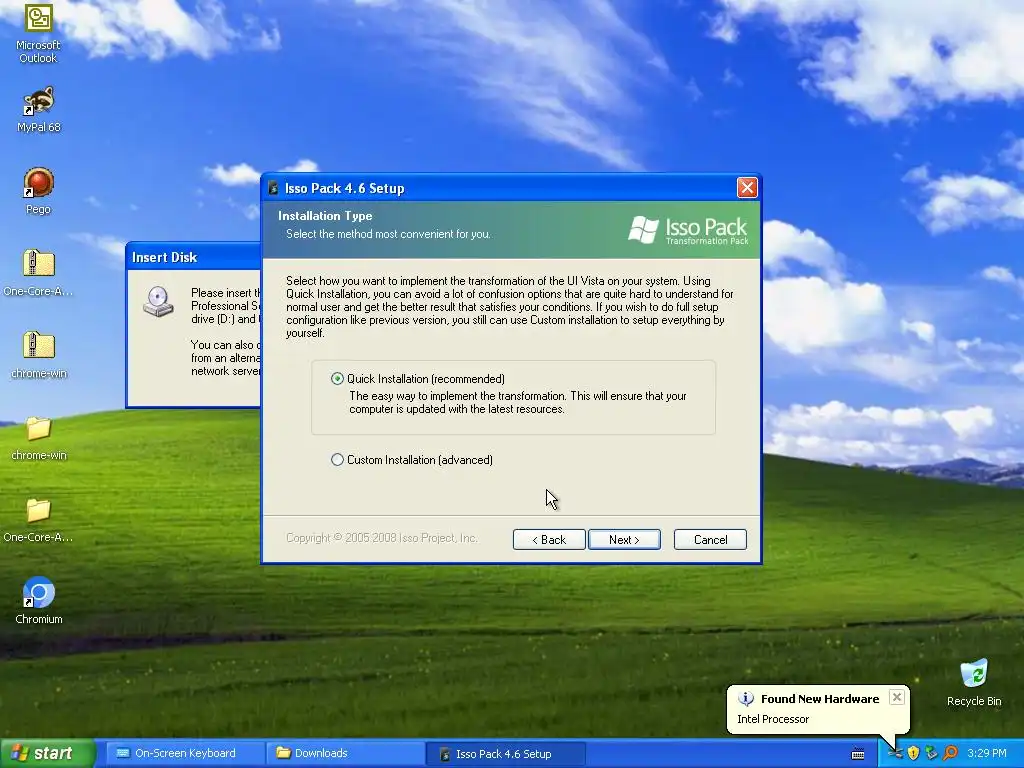Screen dimensions: 1024x768
Task: Click the Back button in setup
Action: click(549, 539)
